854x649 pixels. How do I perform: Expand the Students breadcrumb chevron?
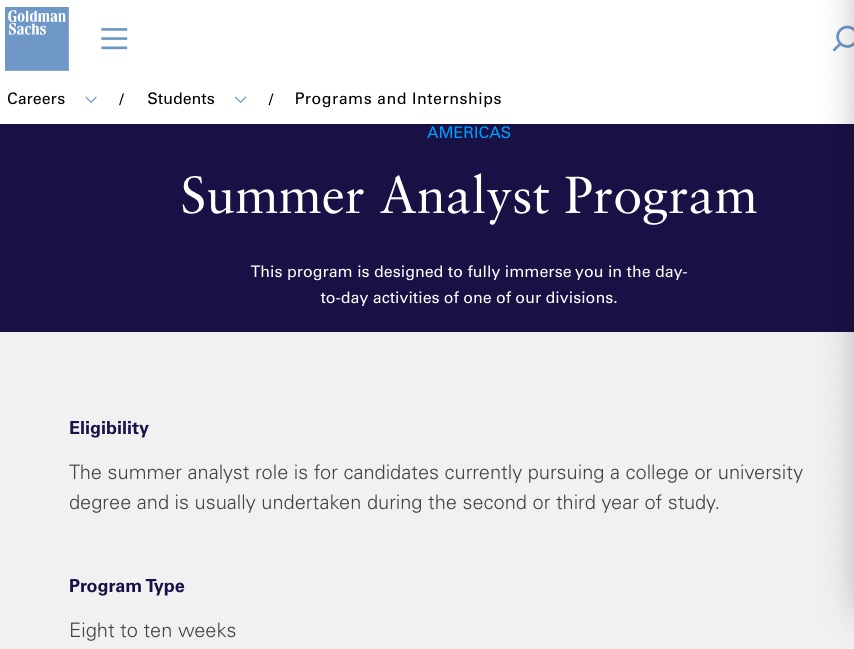pos(240,99)
